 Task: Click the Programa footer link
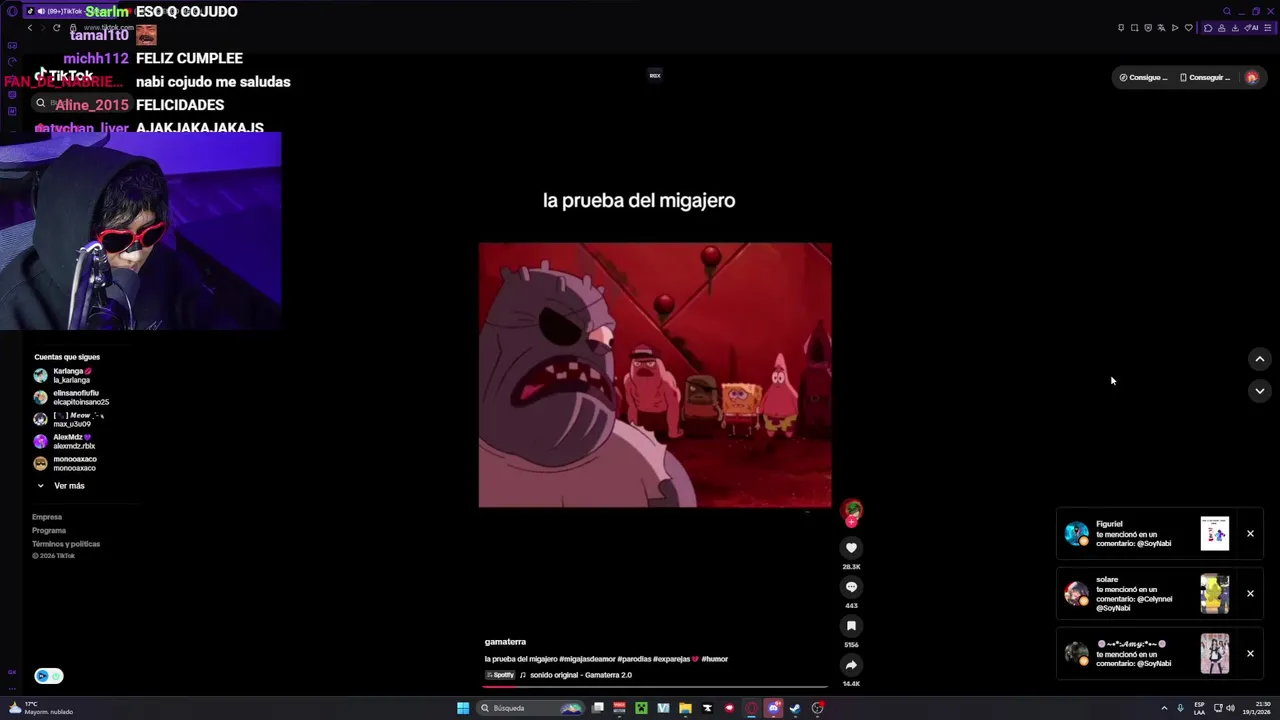[49, 530]
